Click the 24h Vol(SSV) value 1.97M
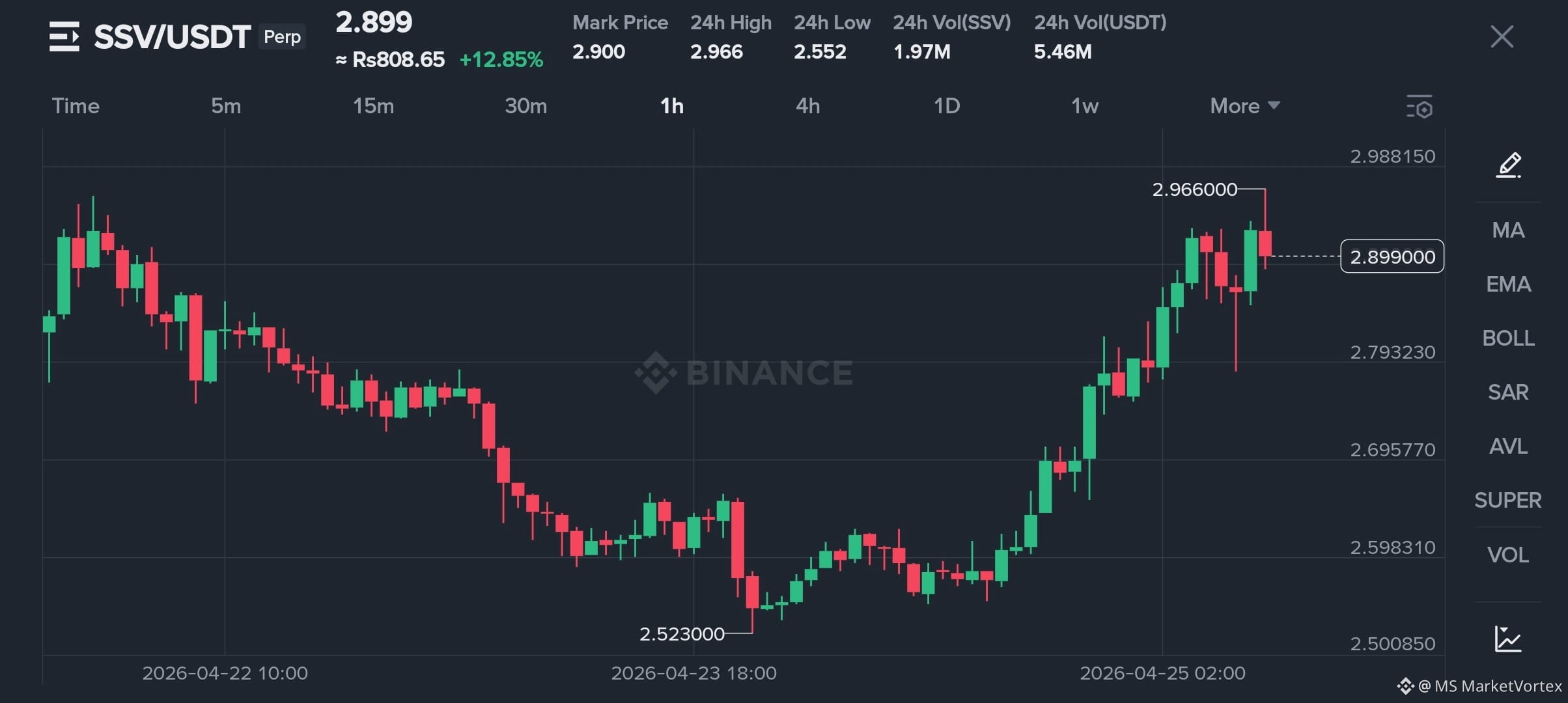The width and height of the screenshot is (1568, 703). (921, 52)
